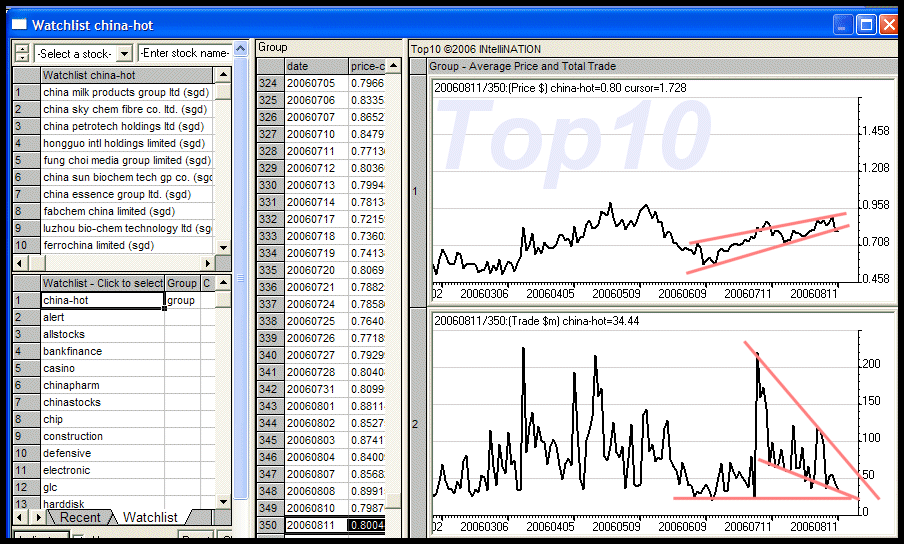This screenshot has width=904, height=544.
Task: Switch to the Watchlist tab
Action: pos(150,517)
